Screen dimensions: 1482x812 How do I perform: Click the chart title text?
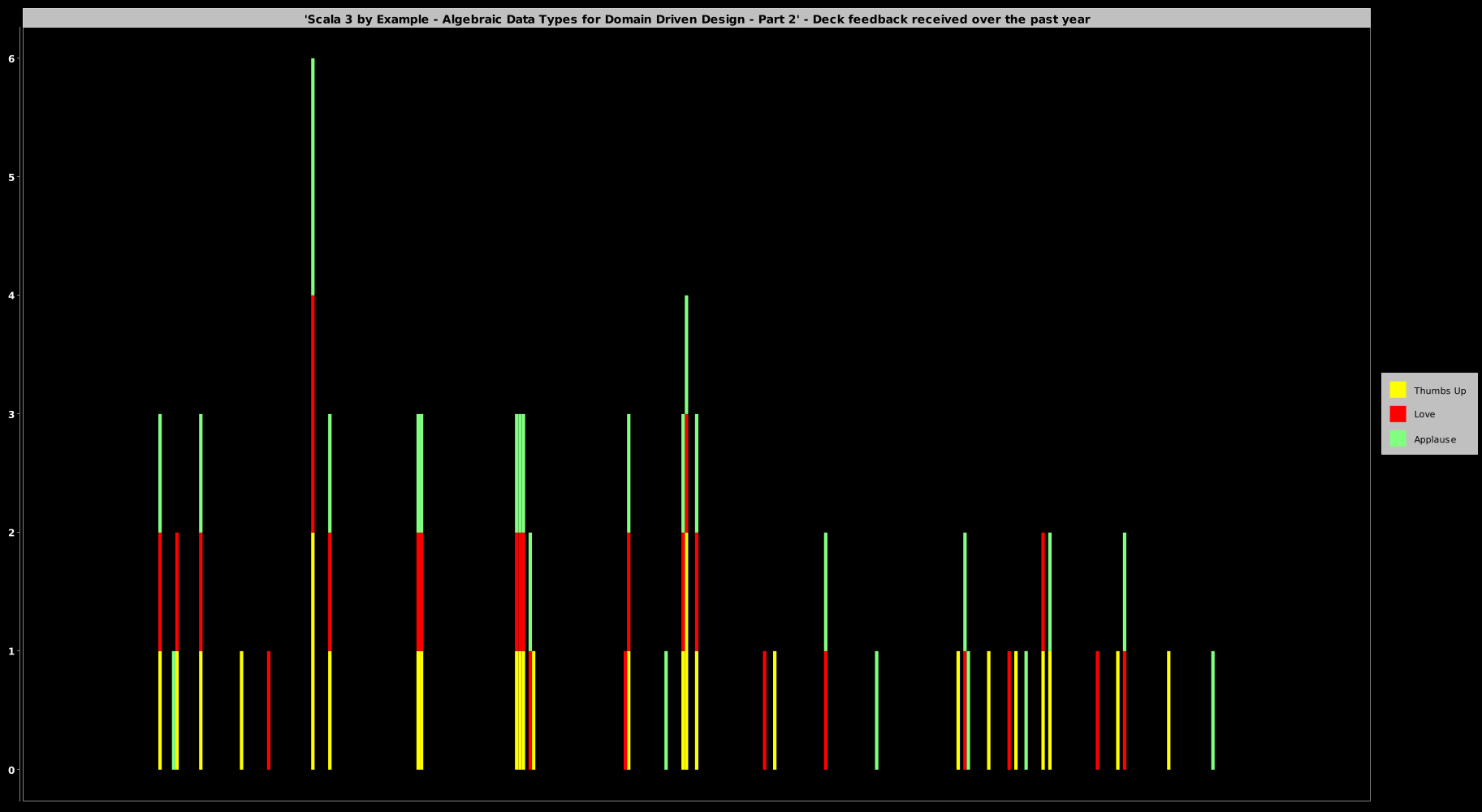[697, 19]
